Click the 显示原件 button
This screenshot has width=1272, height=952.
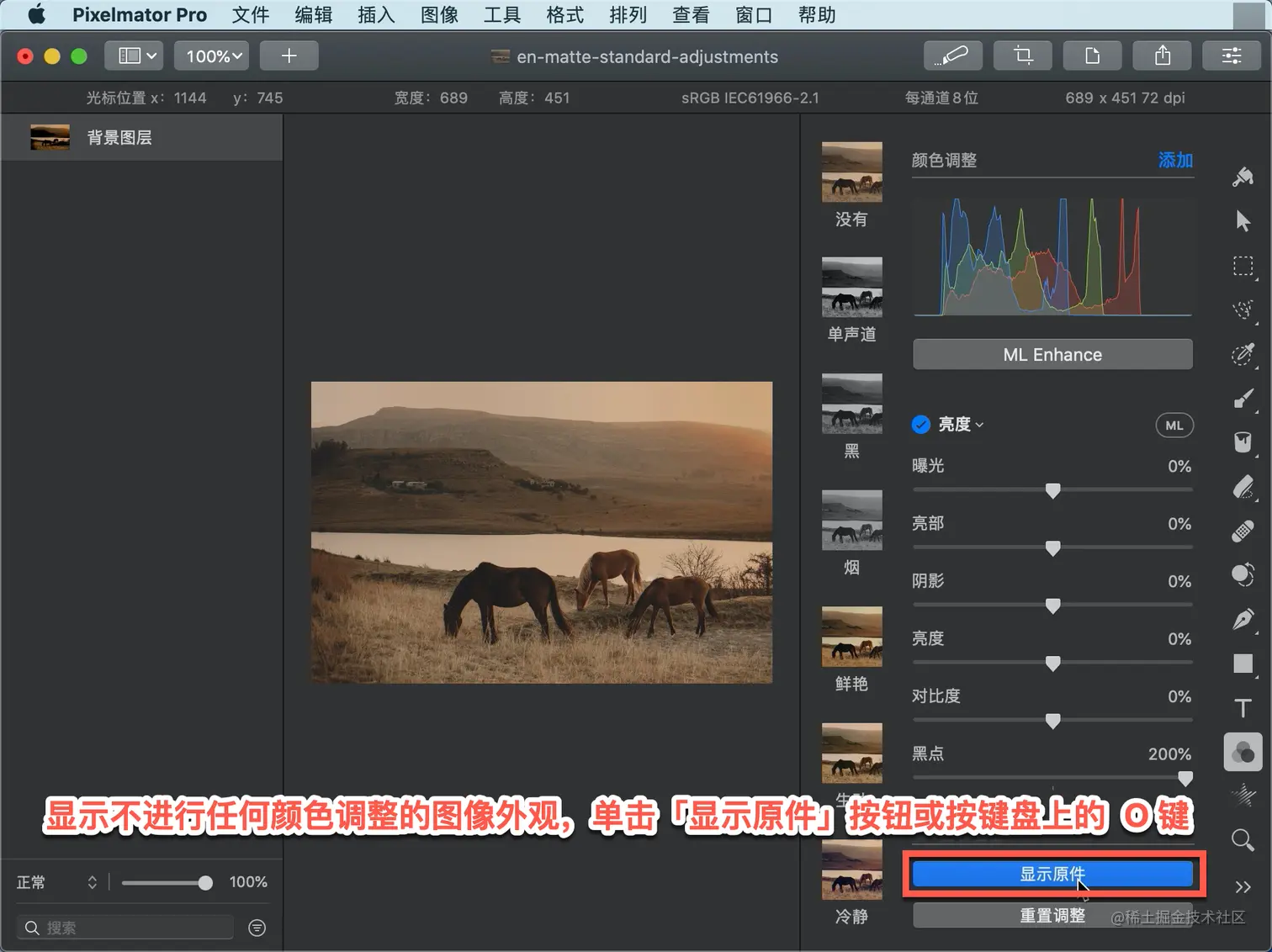tap(1052, 874)
